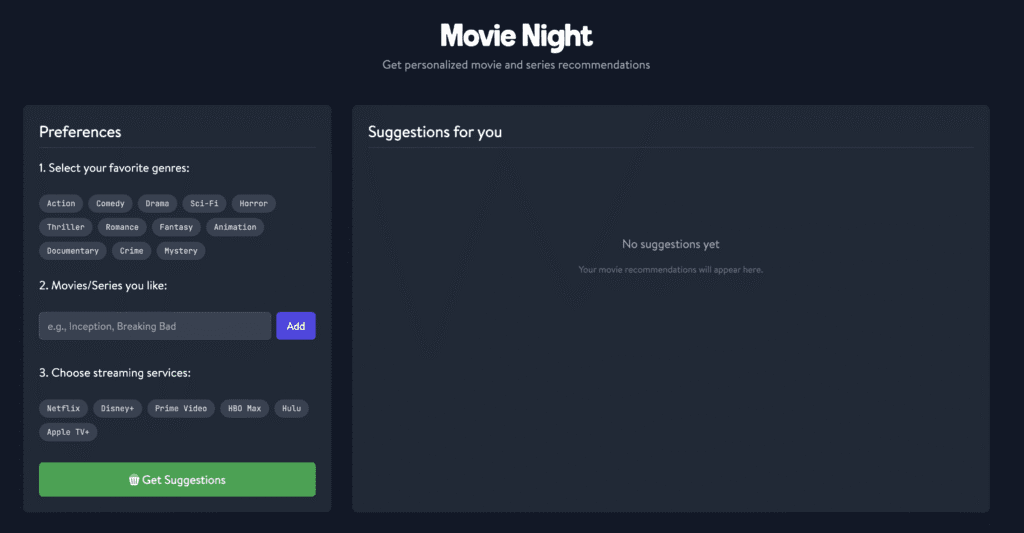The image size is (1024, 533).
Task: Pick the Crime genre chip
Action: tap(131, 251)
